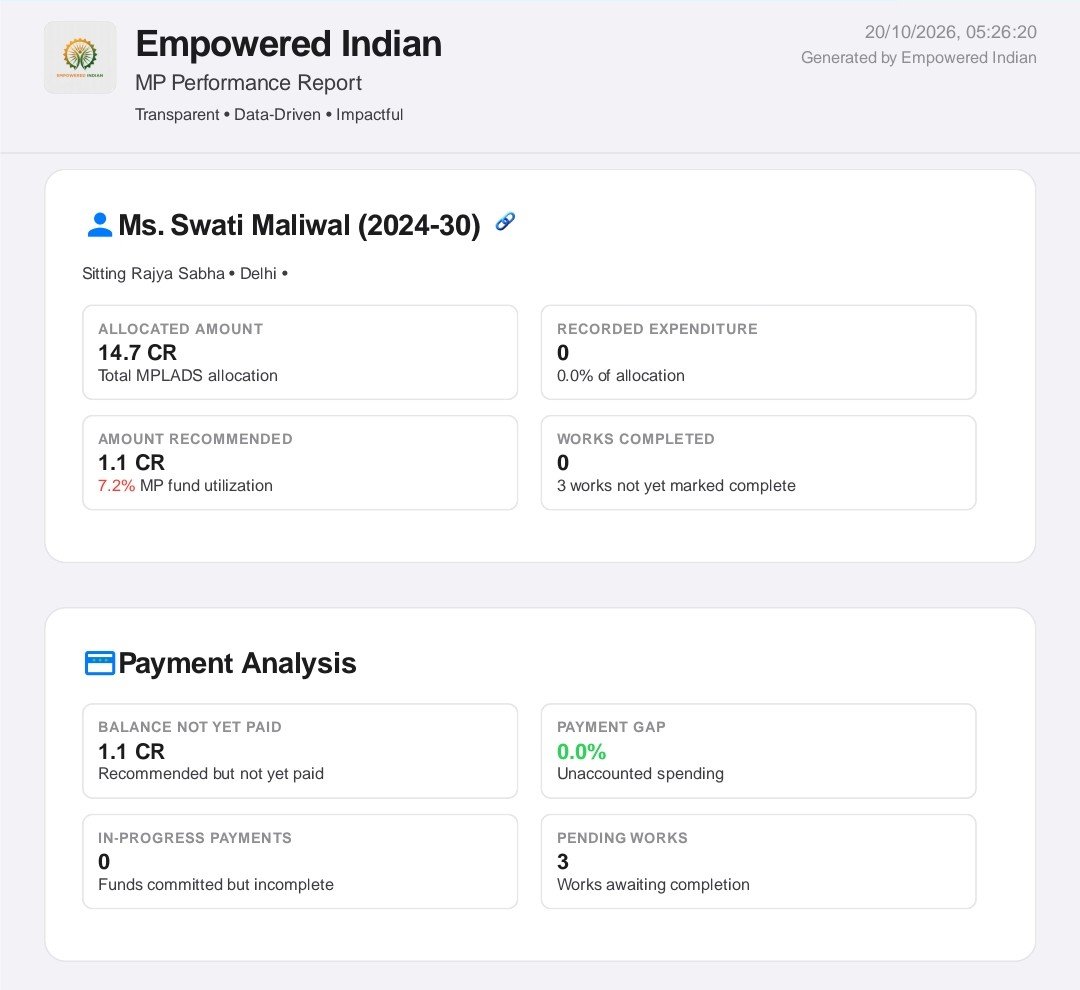This screenshot has height=990, width=1080.
Task: Select the Balance Not Yet Paid card
Action: pos(300,751)
